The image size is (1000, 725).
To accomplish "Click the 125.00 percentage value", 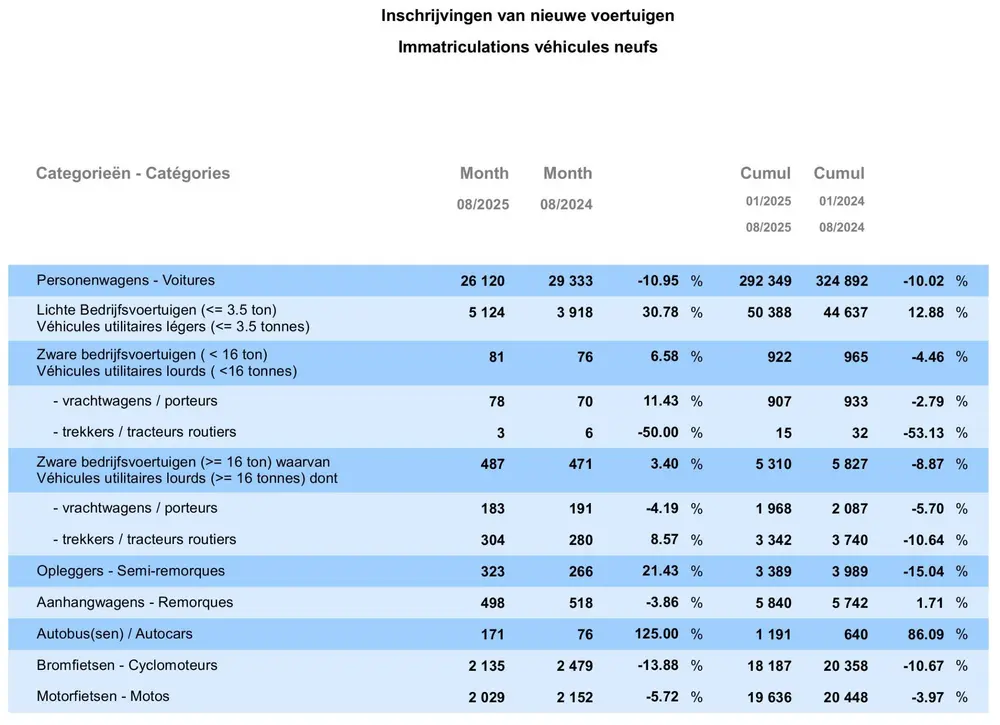I will click(x=656, y=634).
